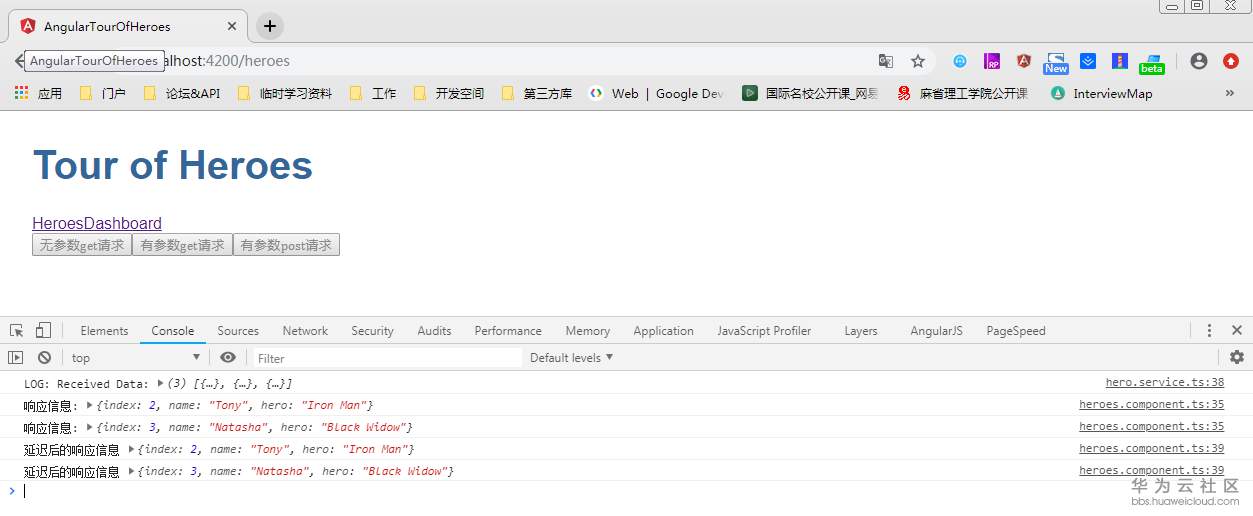Follow the HeroesDashboard link
The height and width of the screenshot is (516, 1253).
pos(97,224)
